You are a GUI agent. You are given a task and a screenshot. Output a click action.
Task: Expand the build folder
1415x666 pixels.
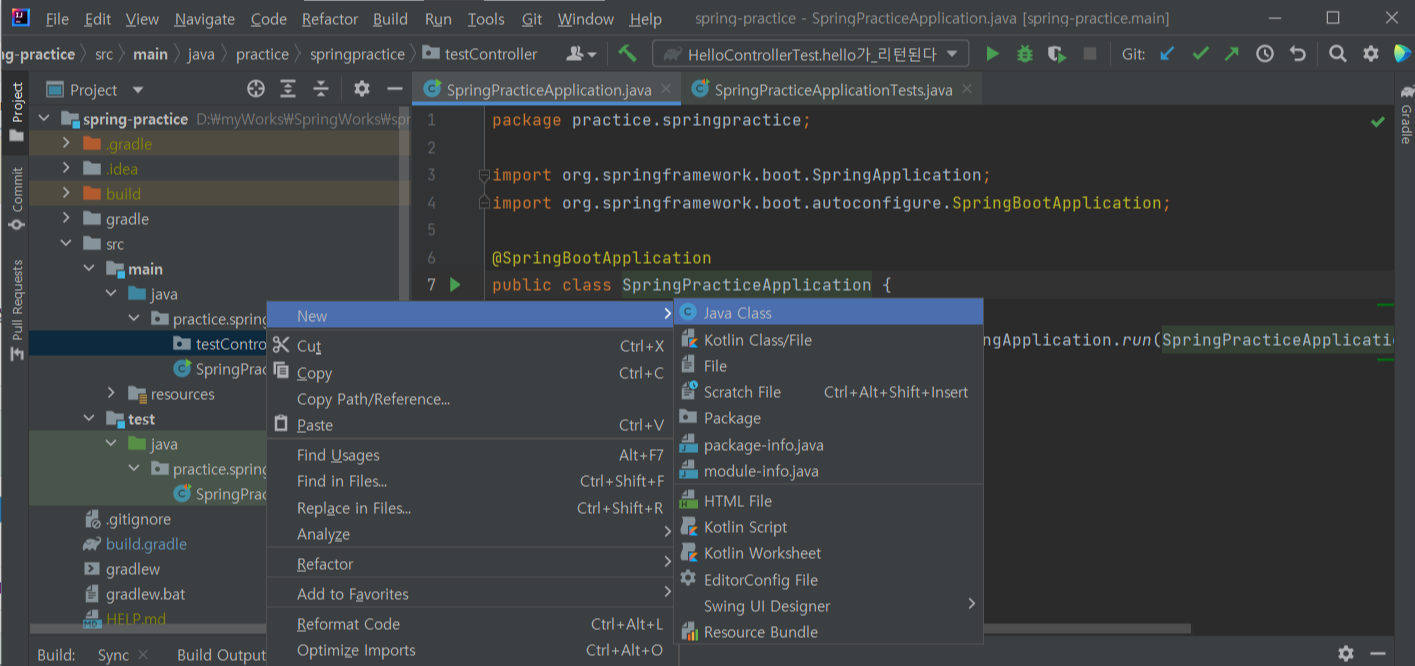[x=66, y=194]
